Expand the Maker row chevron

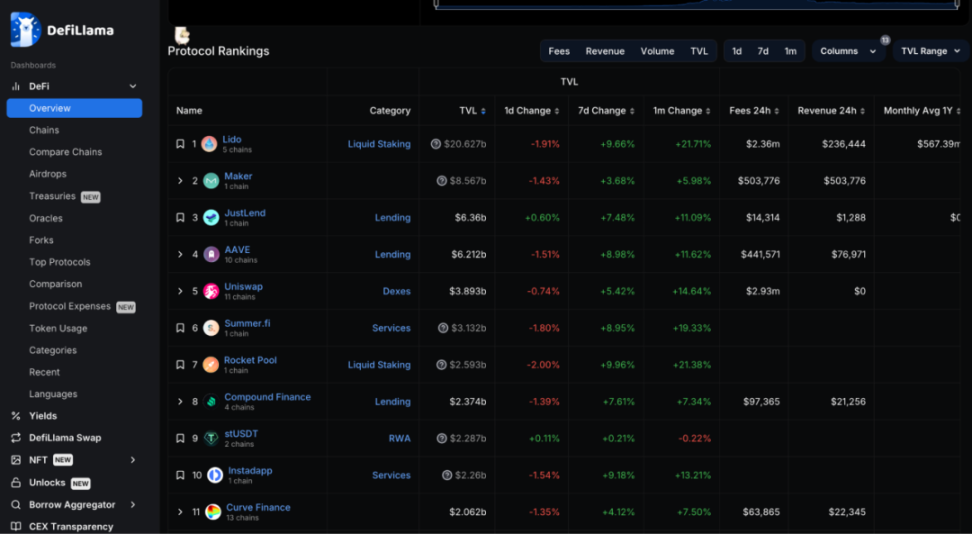point(180,181)
